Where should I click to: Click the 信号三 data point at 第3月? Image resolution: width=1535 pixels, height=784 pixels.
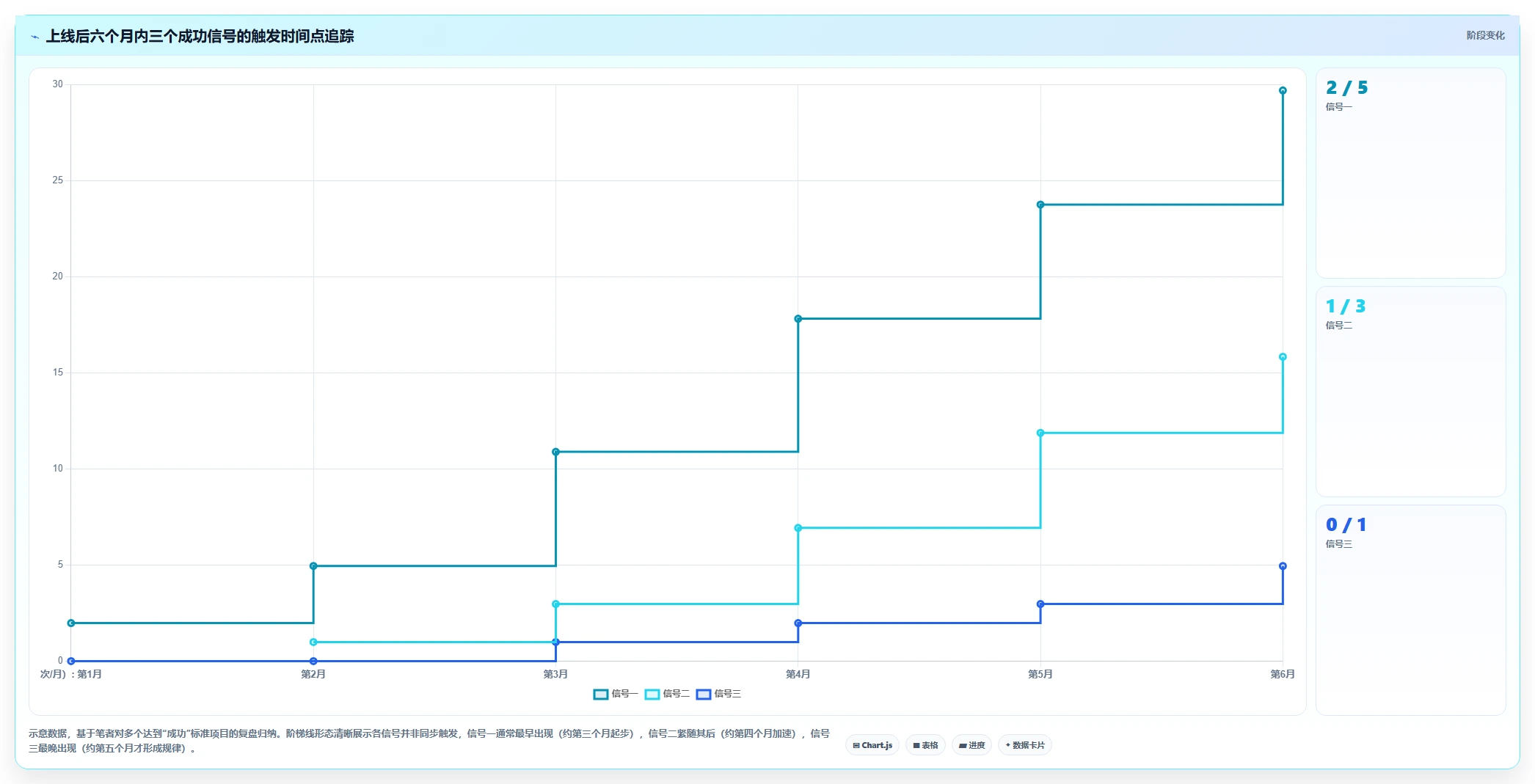point(555,642)
